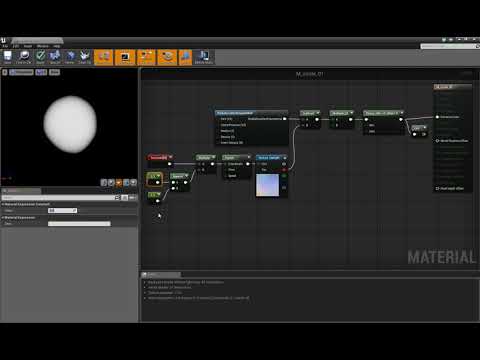Open the File menu
This screenshot has height=360, width=480.
(x=5, y=46)
